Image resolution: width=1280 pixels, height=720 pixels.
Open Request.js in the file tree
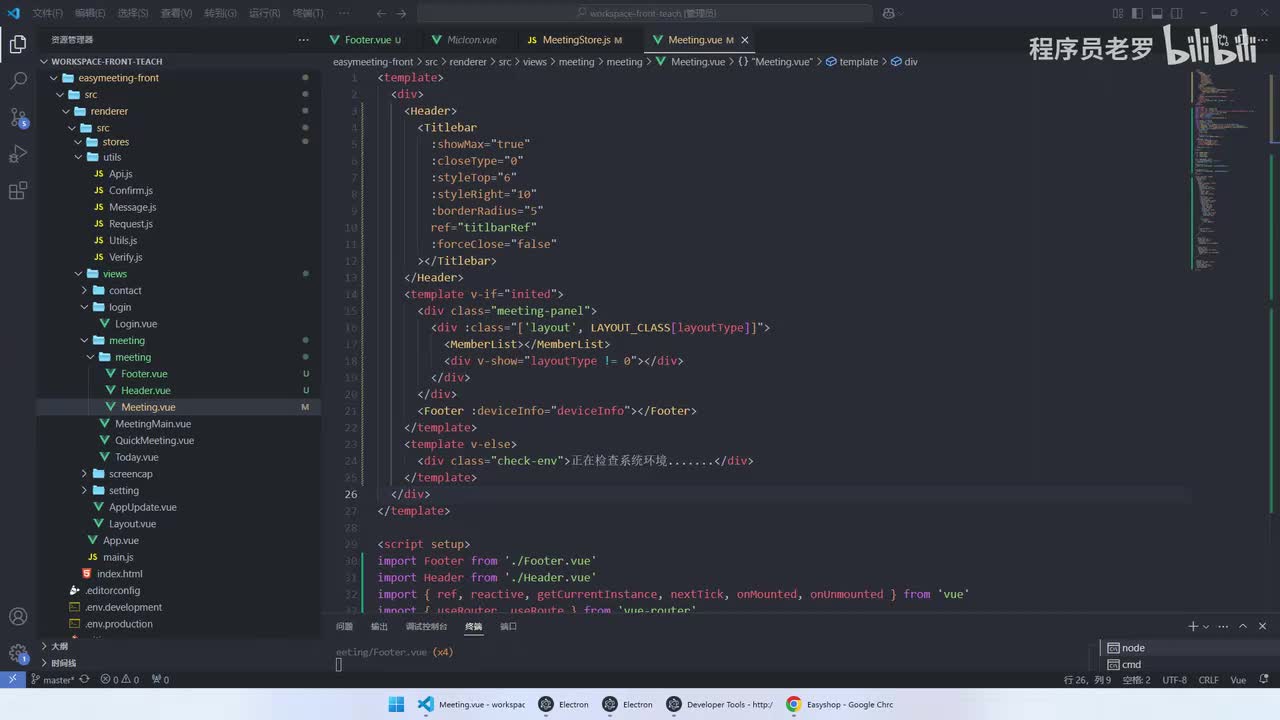(131, 224)
